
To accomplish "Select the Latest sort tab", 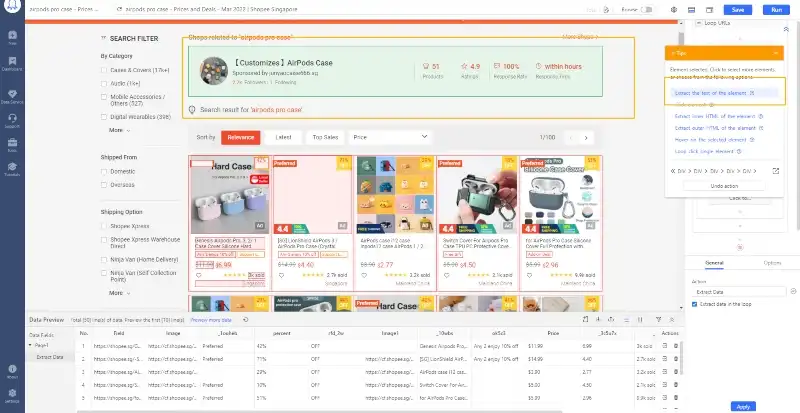I will point(283,137).
